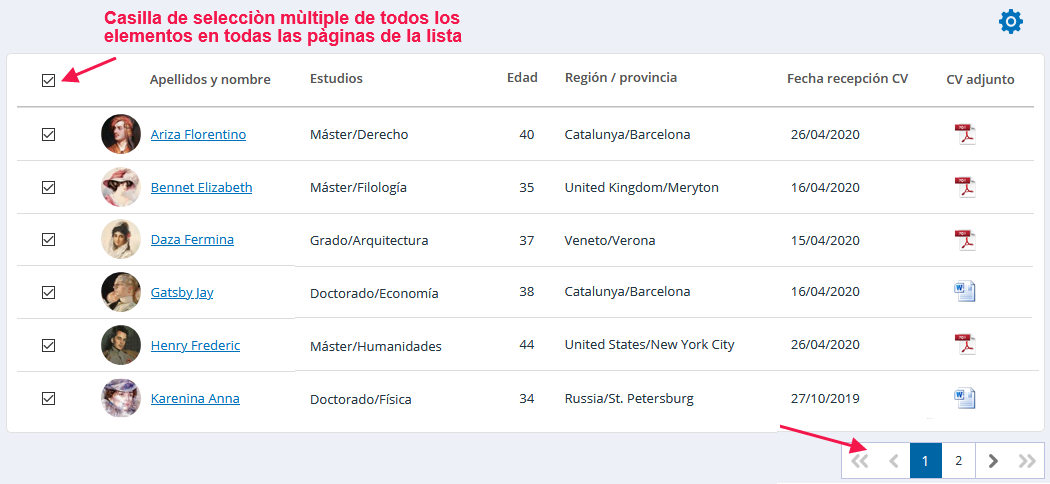The image size is (1050, 484).
Task: Uncheck the Ariza Florentino row checkbox
Action: pos(48,135)
